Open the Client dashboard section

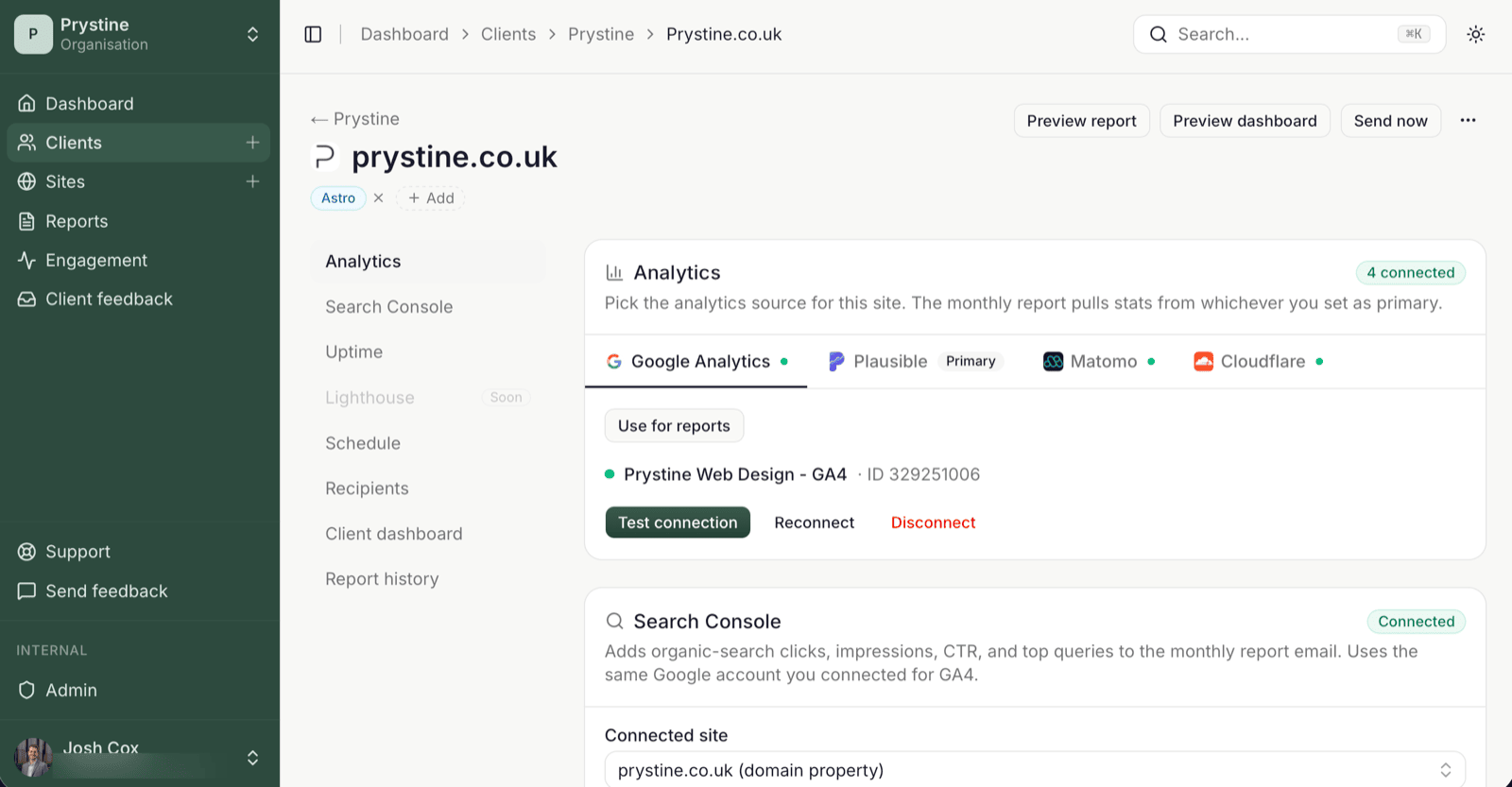tap(428, 534)
